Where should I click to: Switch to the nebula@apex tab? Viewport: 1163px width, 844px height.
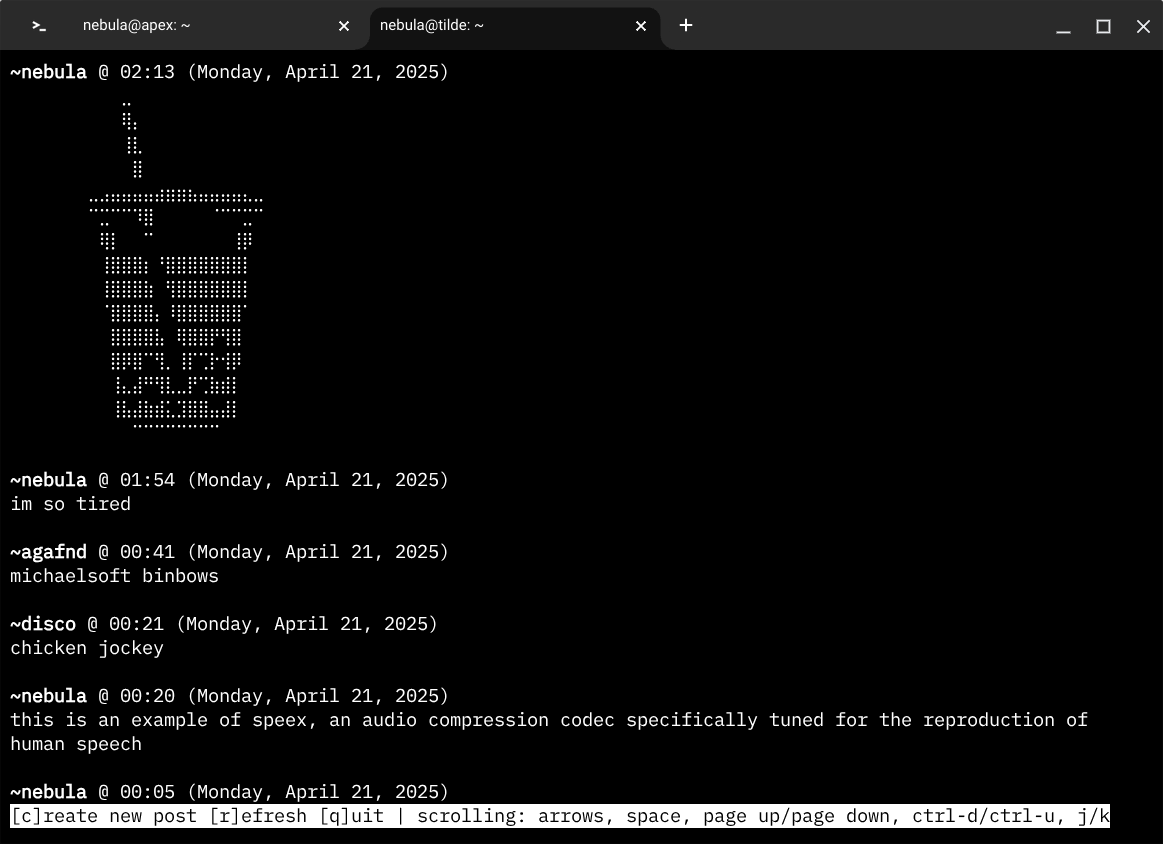[x=137, y=26]
